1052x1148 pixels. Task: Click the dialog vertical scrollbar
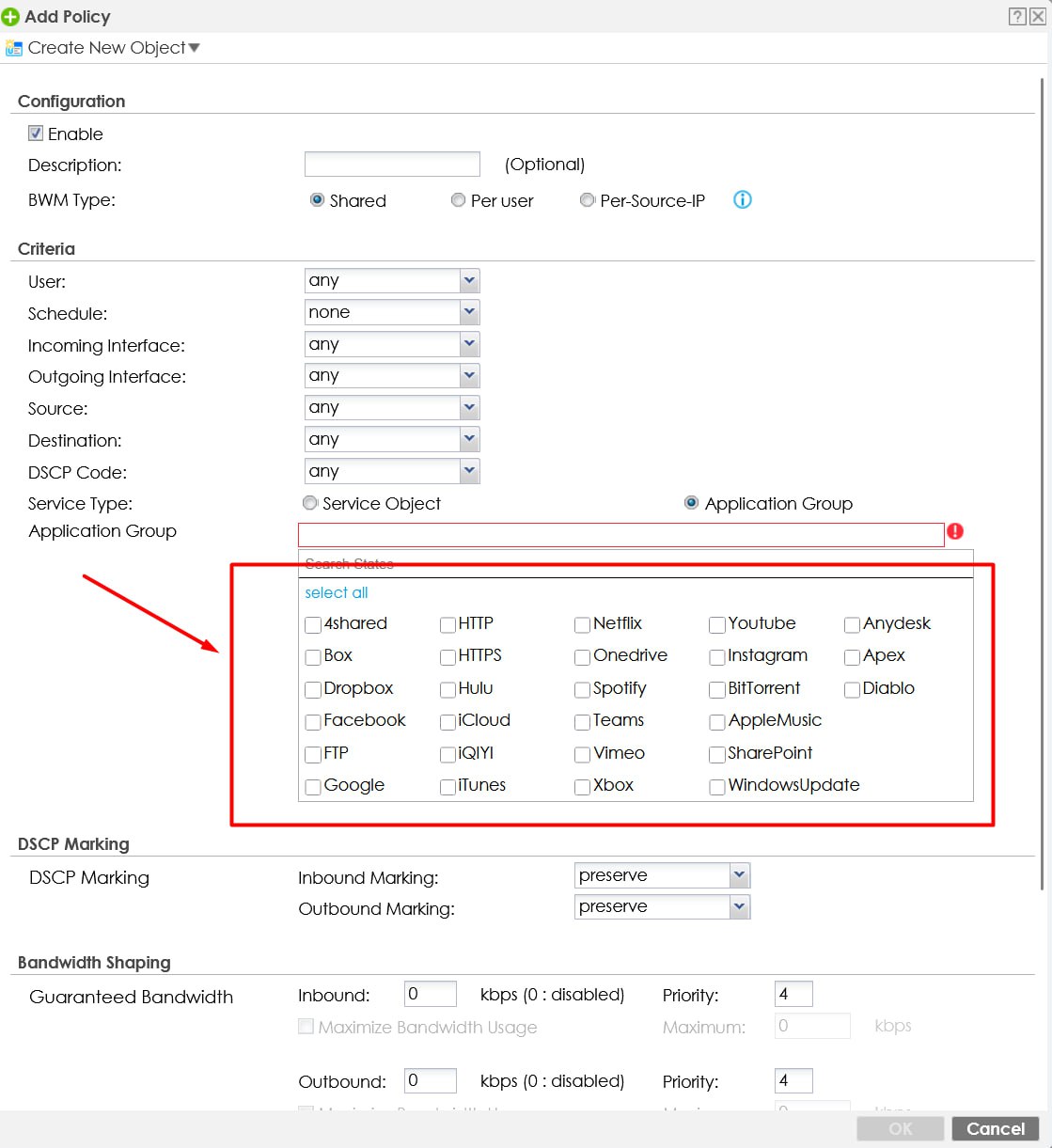[1043, 484]
